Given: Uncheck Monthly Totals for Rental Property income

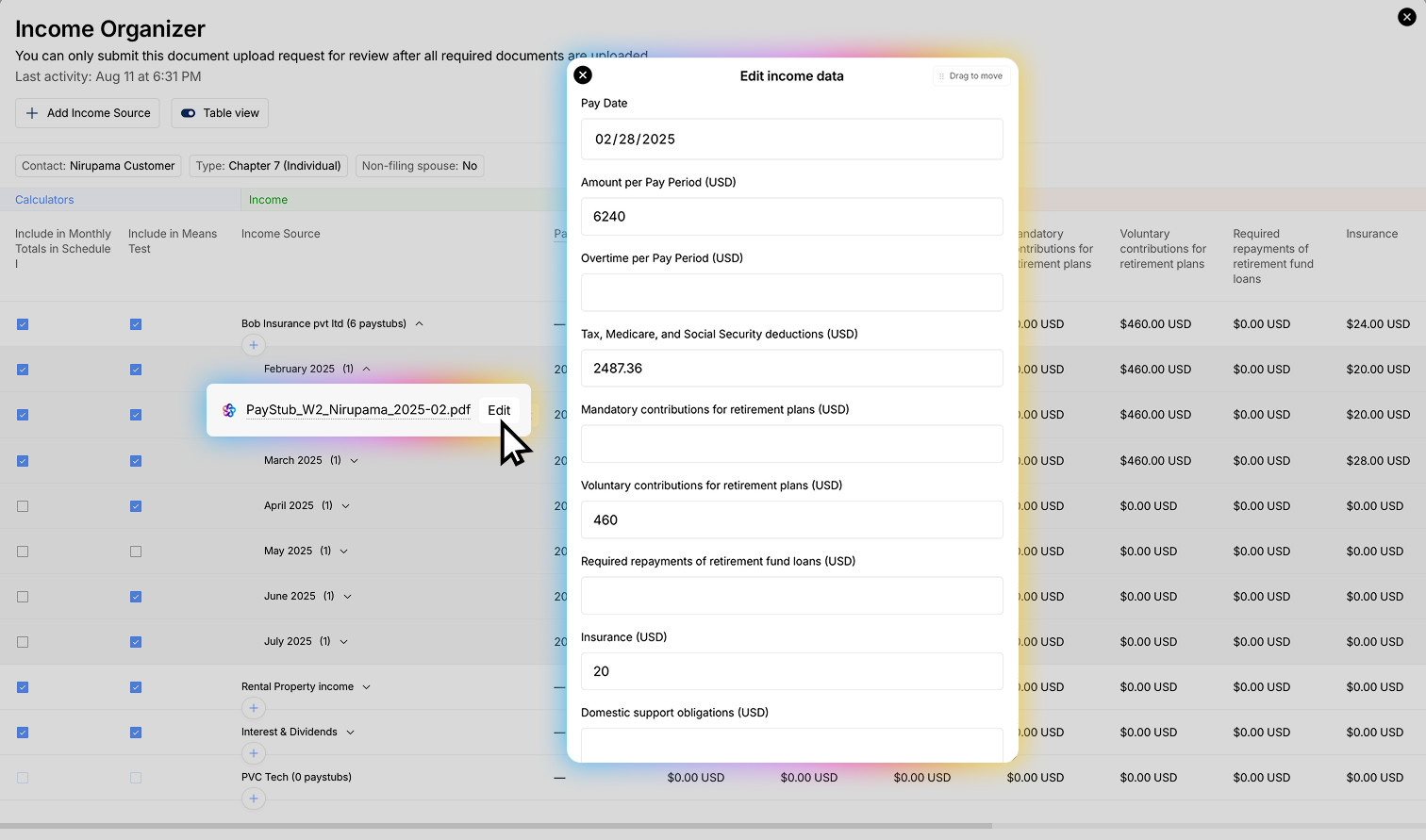Looking at the screenshot, I should pyautogui.click(x=23, y=687).
